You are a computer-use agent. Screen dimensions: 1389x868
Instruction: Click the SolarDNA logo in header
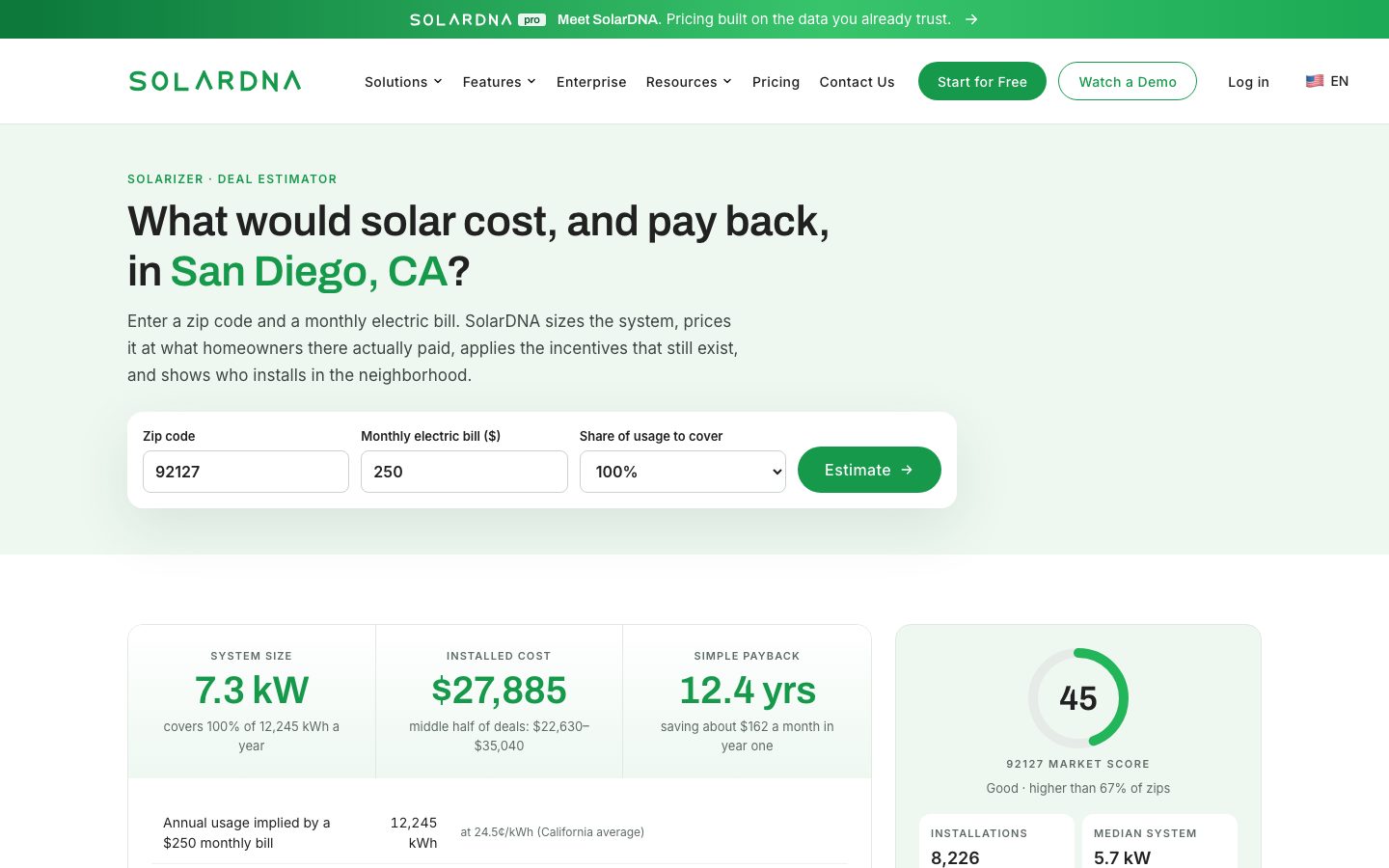point(215,81)
